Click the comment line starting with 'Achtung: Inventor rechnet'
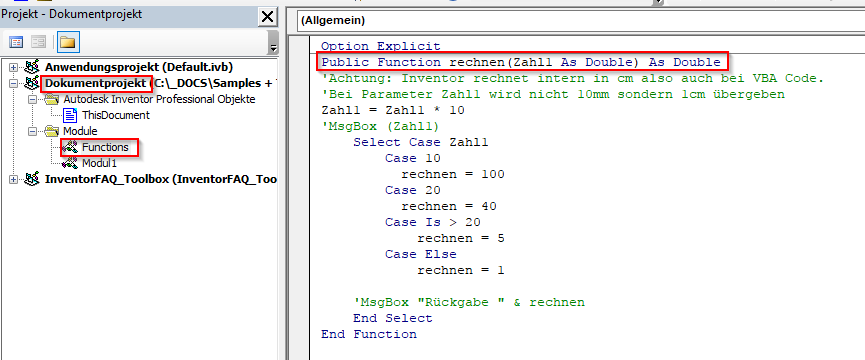865x360 pixels. [572, 78]
